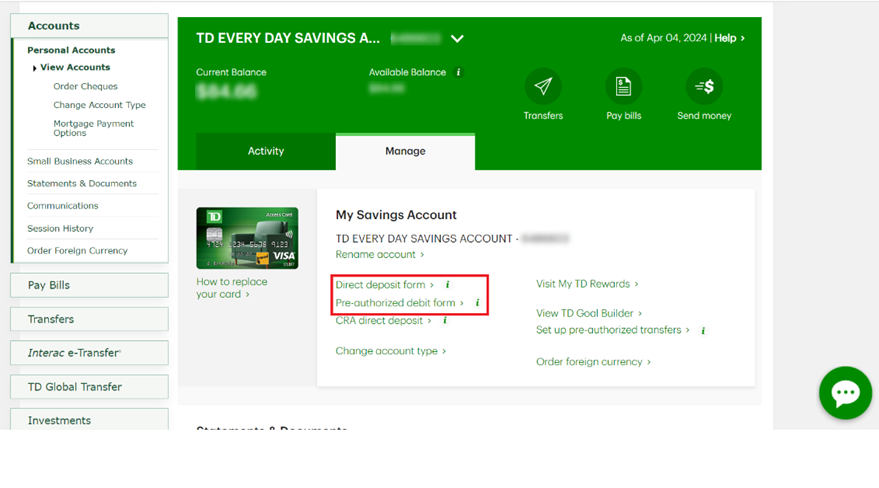
Task: Click the TD Visa debit card image
Action: tap(247, 238)
